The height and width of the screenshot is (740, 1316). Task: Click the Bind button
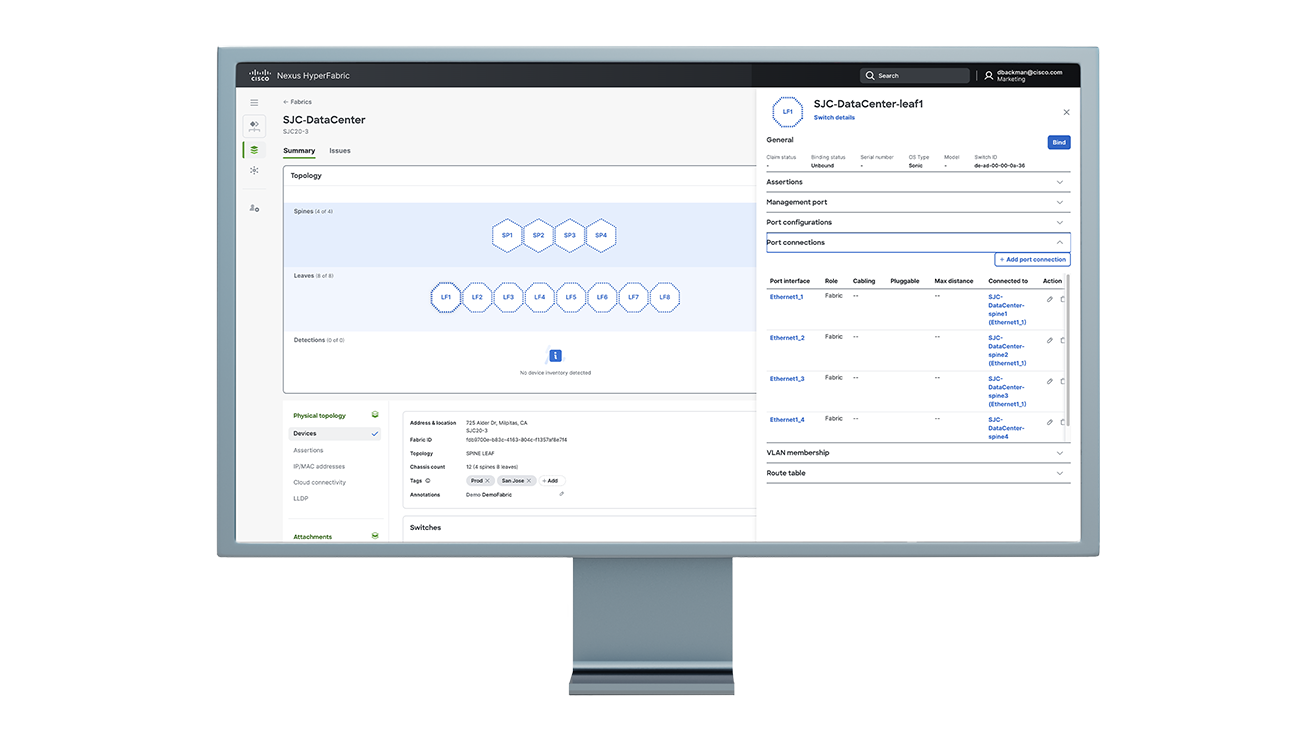tap(1058, 142)
